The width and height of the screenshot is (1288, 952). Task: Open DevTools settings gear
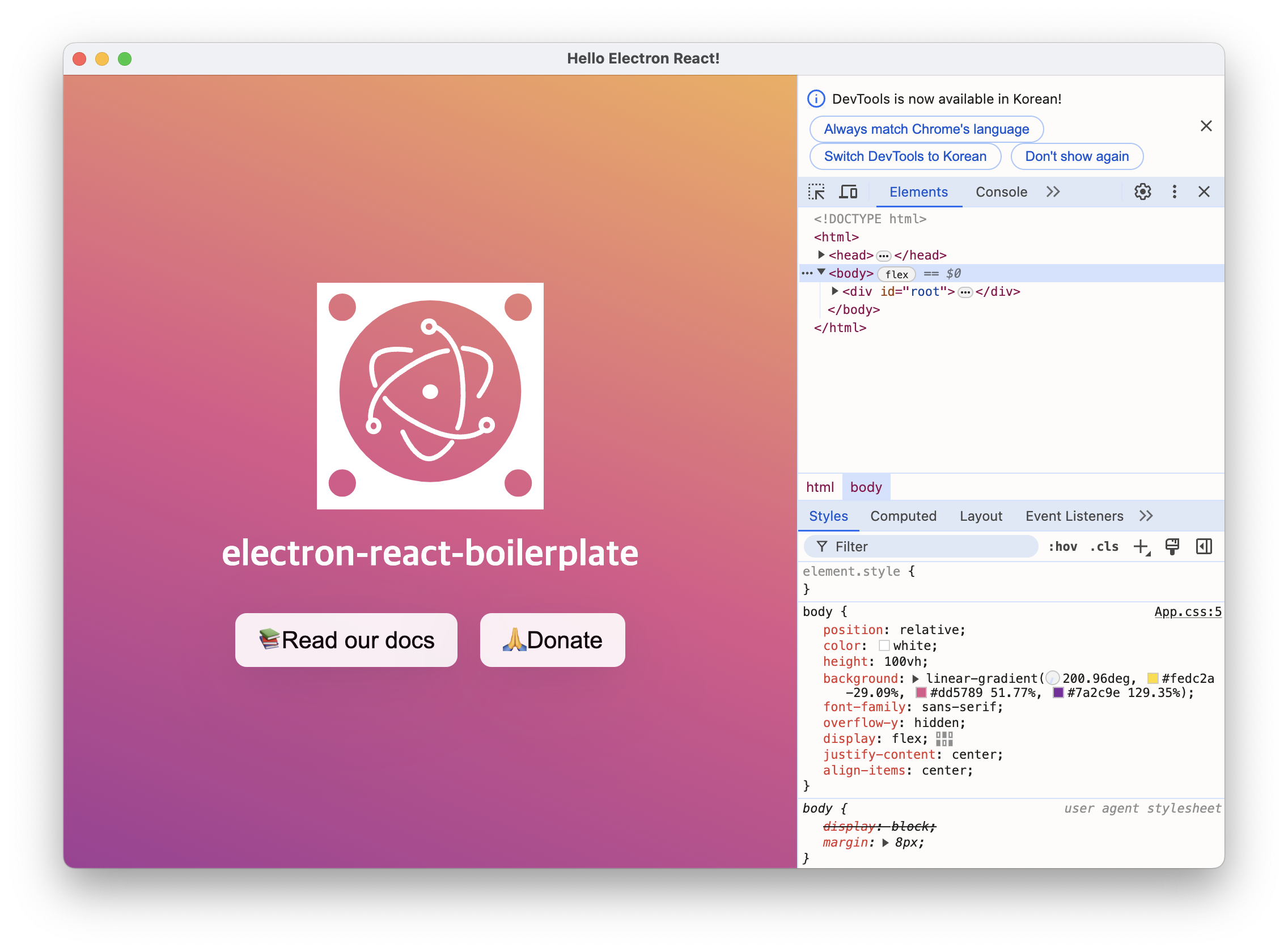point(1142,192)
